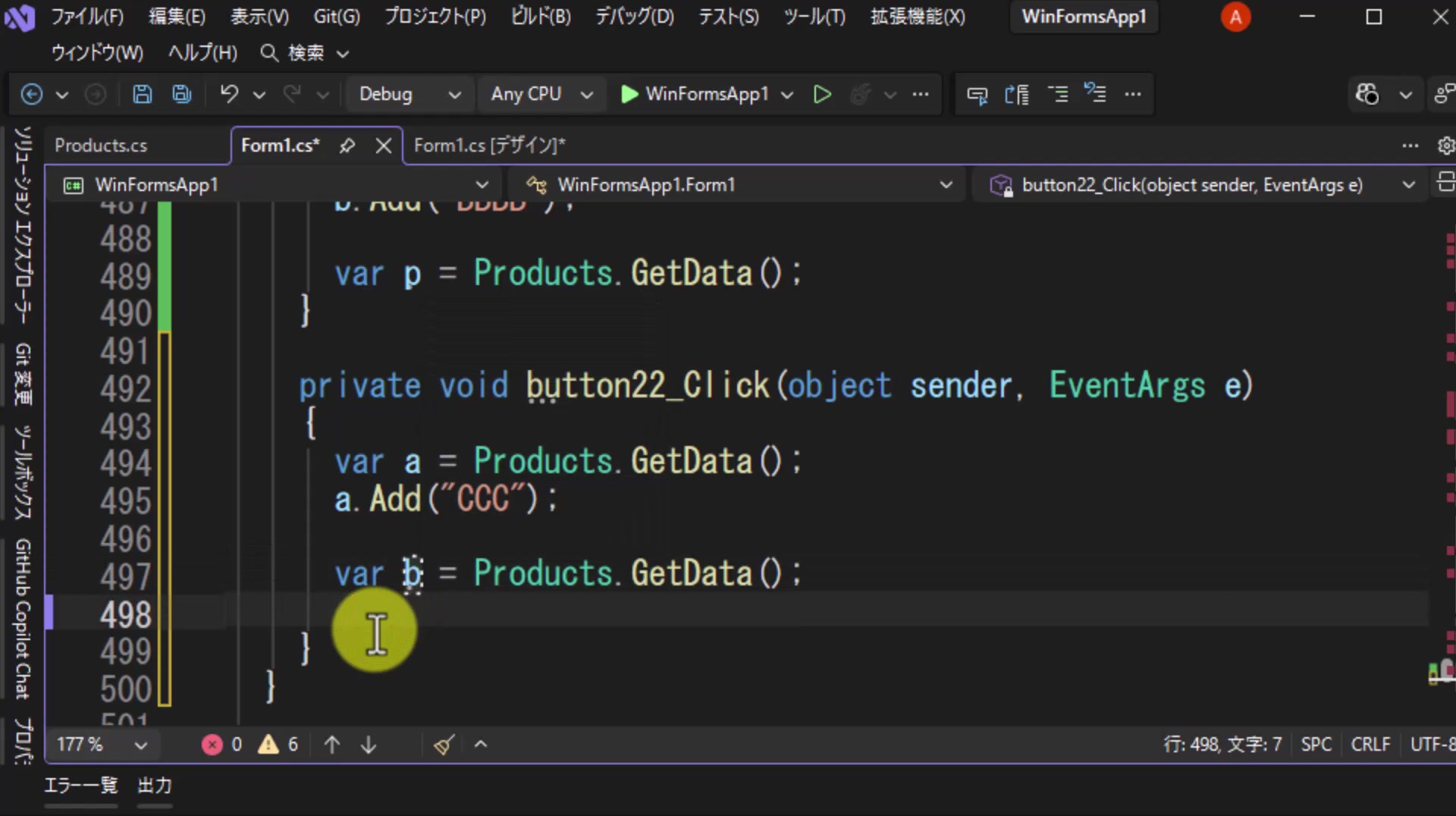
Task: Open the エラー一覧 panel tab
Action: pos(81,786)
